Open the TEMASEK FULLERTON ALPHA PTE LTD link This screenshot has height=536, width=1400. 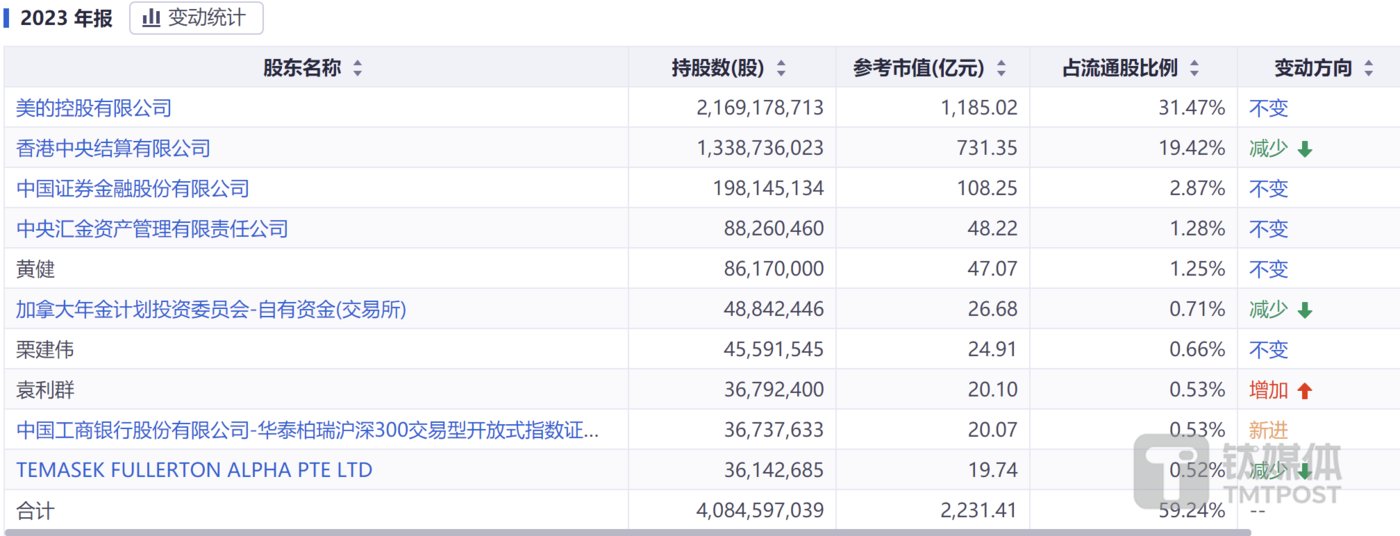(x=194, y=470)
